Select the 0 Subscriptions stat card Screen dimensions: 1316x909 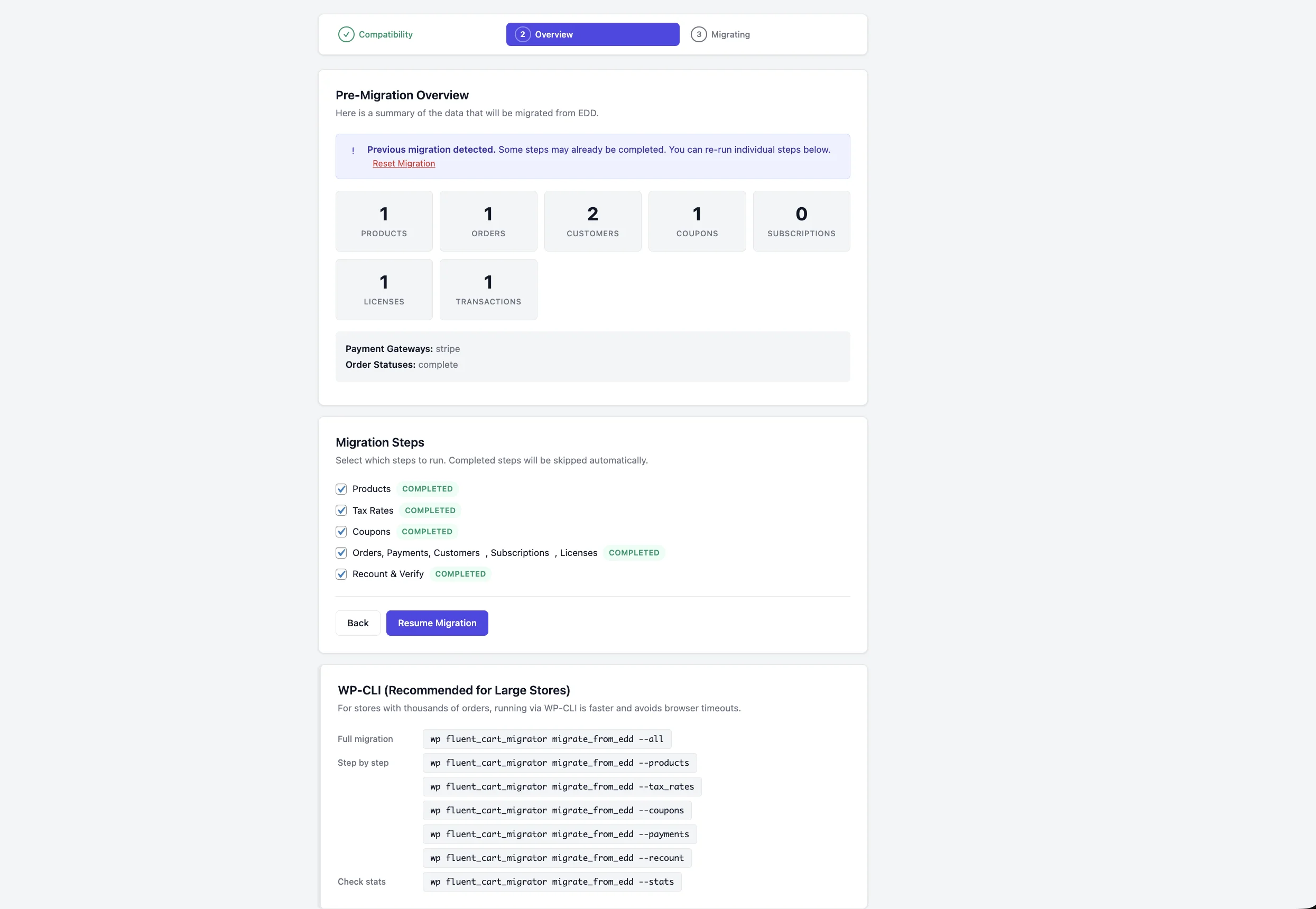pos(801,221)
